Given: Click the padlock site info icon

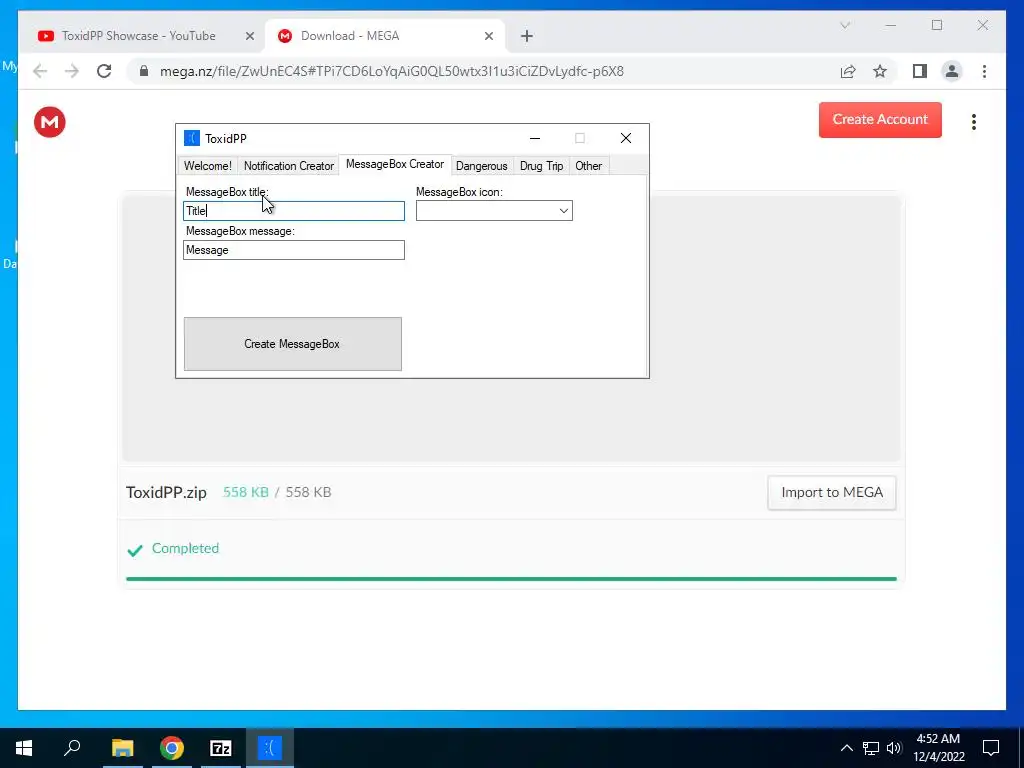Looking at the screenshot, I should (x=144, y=71).
